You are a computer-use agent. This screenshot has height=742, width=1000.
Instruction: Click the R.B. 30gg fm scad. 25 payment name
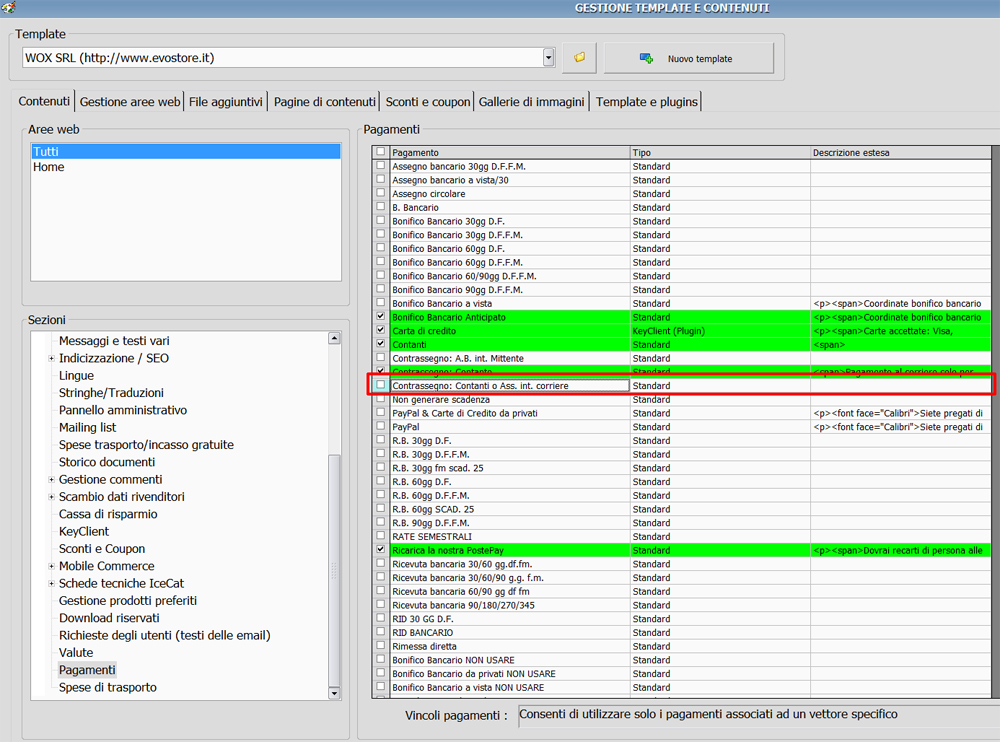click(x=438, y=468)
